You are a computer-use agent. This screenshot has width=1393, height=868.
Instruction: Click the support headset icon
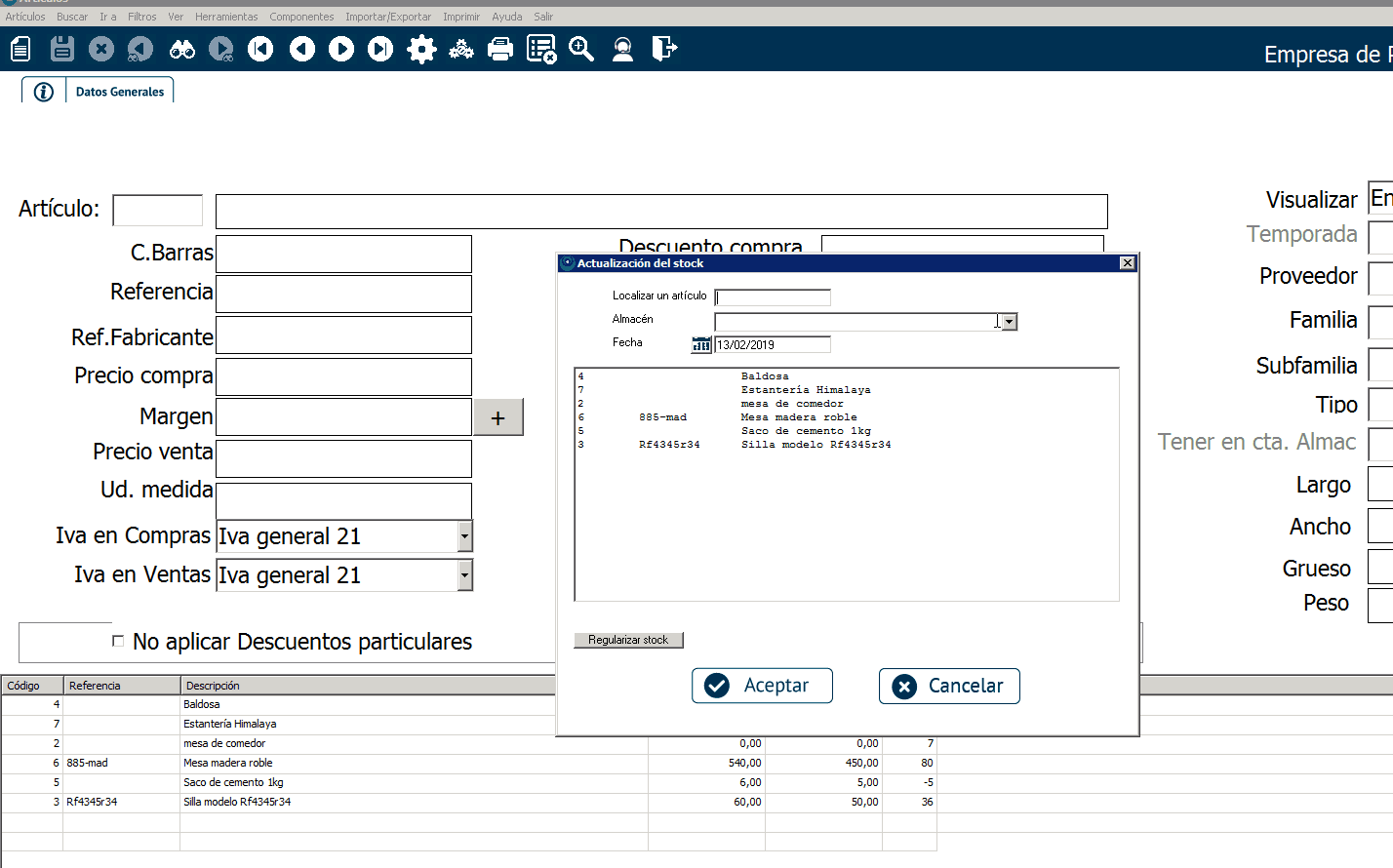(622, 49)
